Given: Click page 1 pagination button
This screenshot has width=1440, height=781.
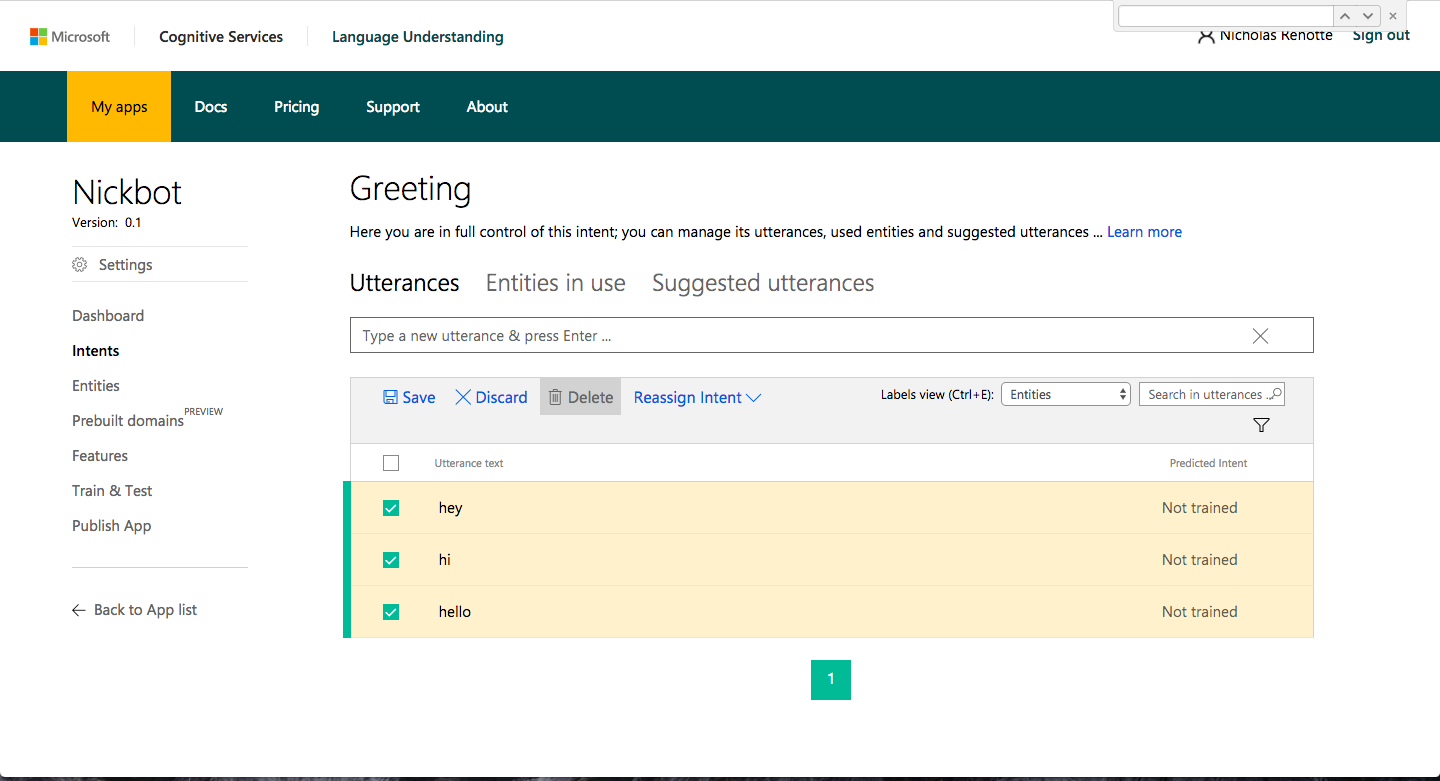Looking at the screenshot, I should coord(831,680).
